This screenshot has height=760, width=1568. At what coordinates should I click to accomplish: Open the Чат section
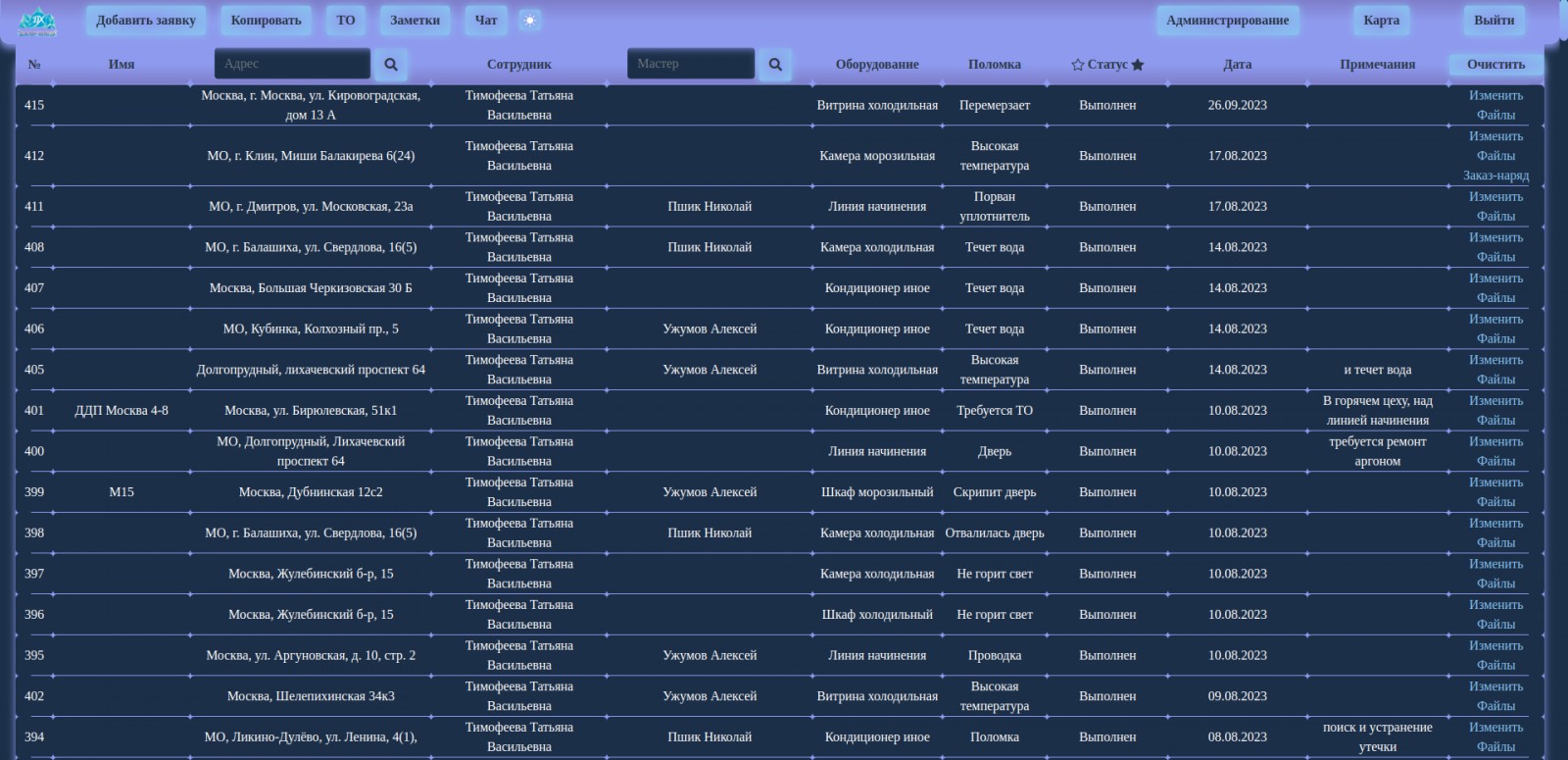tap(486, 21)
